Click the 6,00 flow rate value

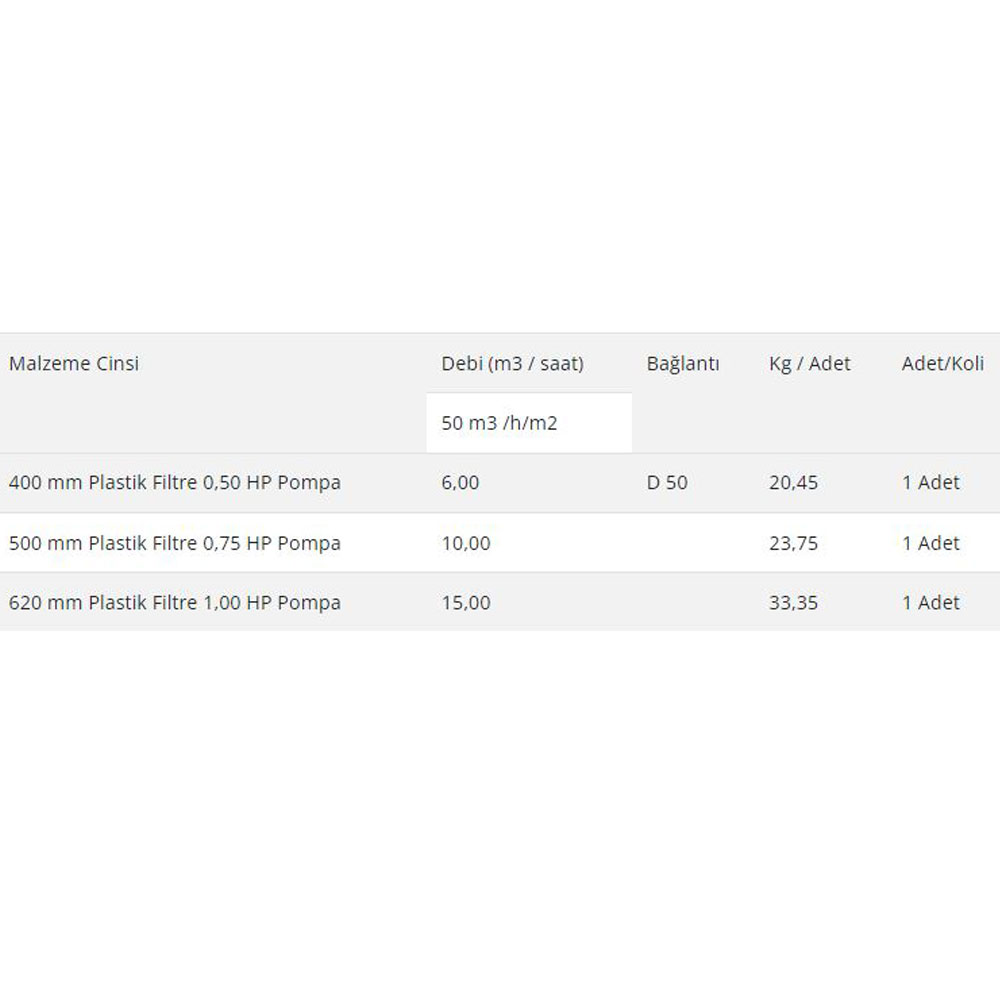pos(460,483)
